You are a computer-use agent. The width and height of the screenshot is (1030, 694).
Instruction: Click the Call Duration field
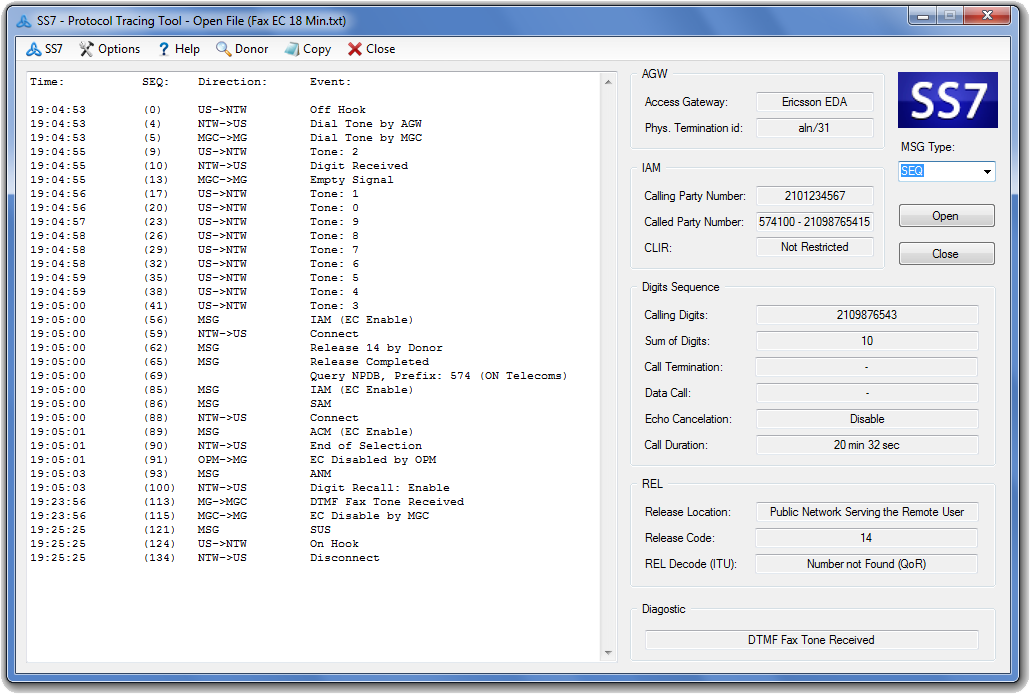(866, 445)
